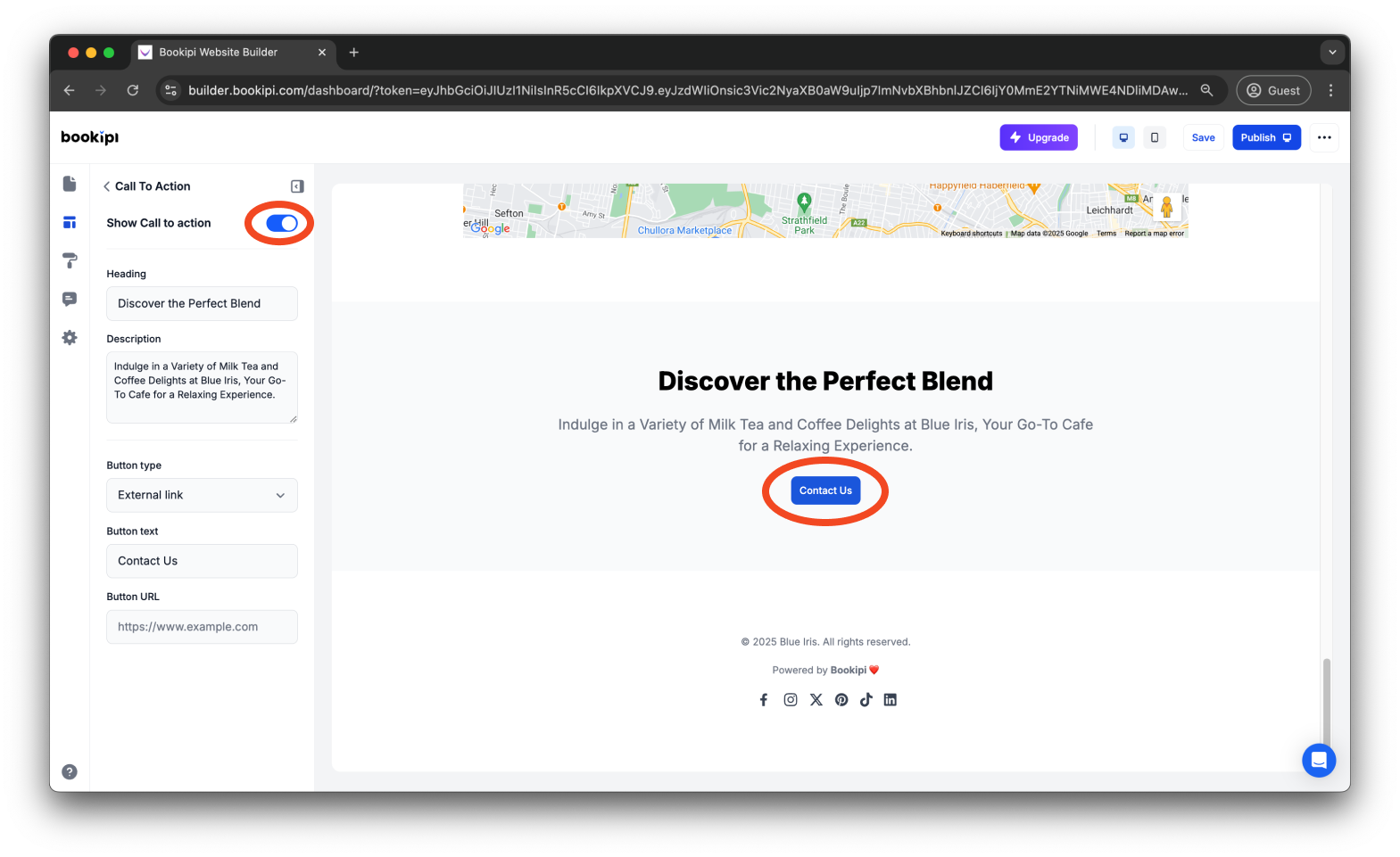Click the Guest profile button
Screen dimensions: 1400x857
click(1273, 90)
